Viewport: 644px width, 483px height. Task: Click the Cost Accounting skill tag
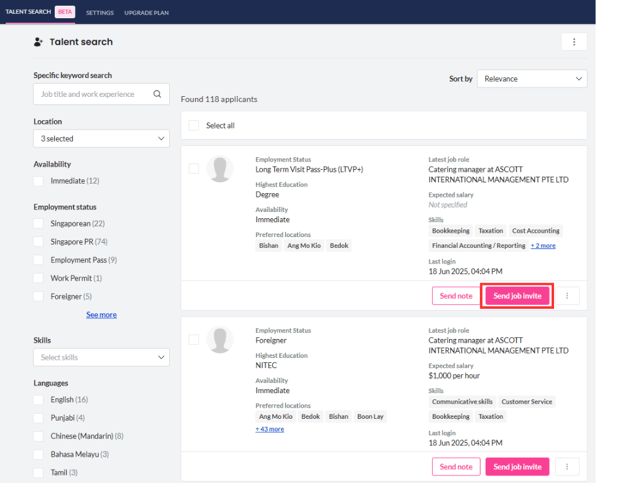pos(536,231)
